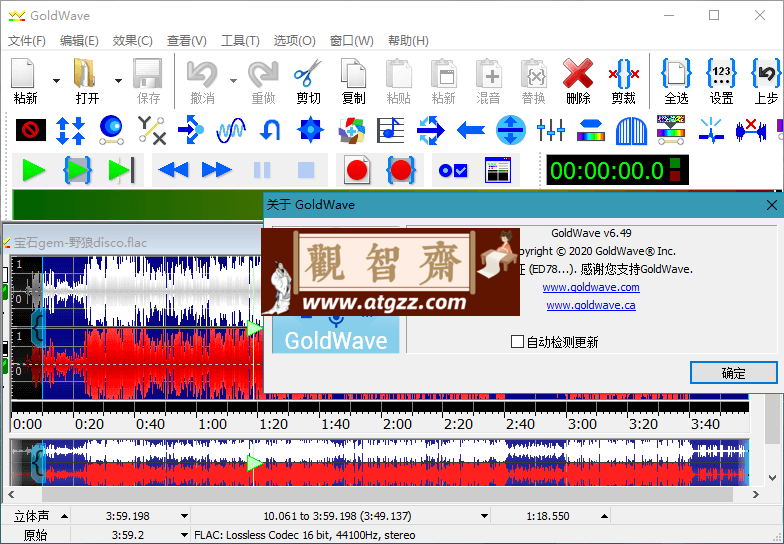Open the 效果(C) menu
Image resolution: width=784 pixels, height=544 pixels.
(x=132, y=41)
